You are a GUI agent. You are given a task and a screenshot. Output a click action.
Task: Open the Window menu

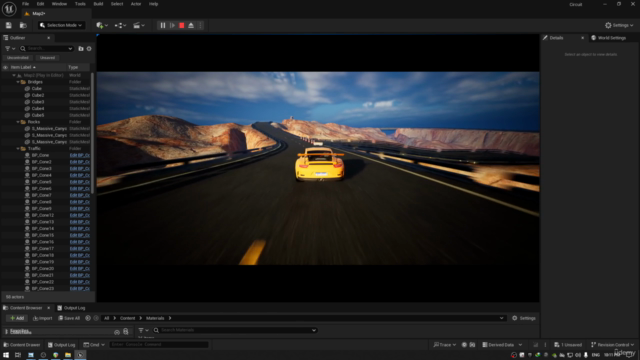(59, 4)
